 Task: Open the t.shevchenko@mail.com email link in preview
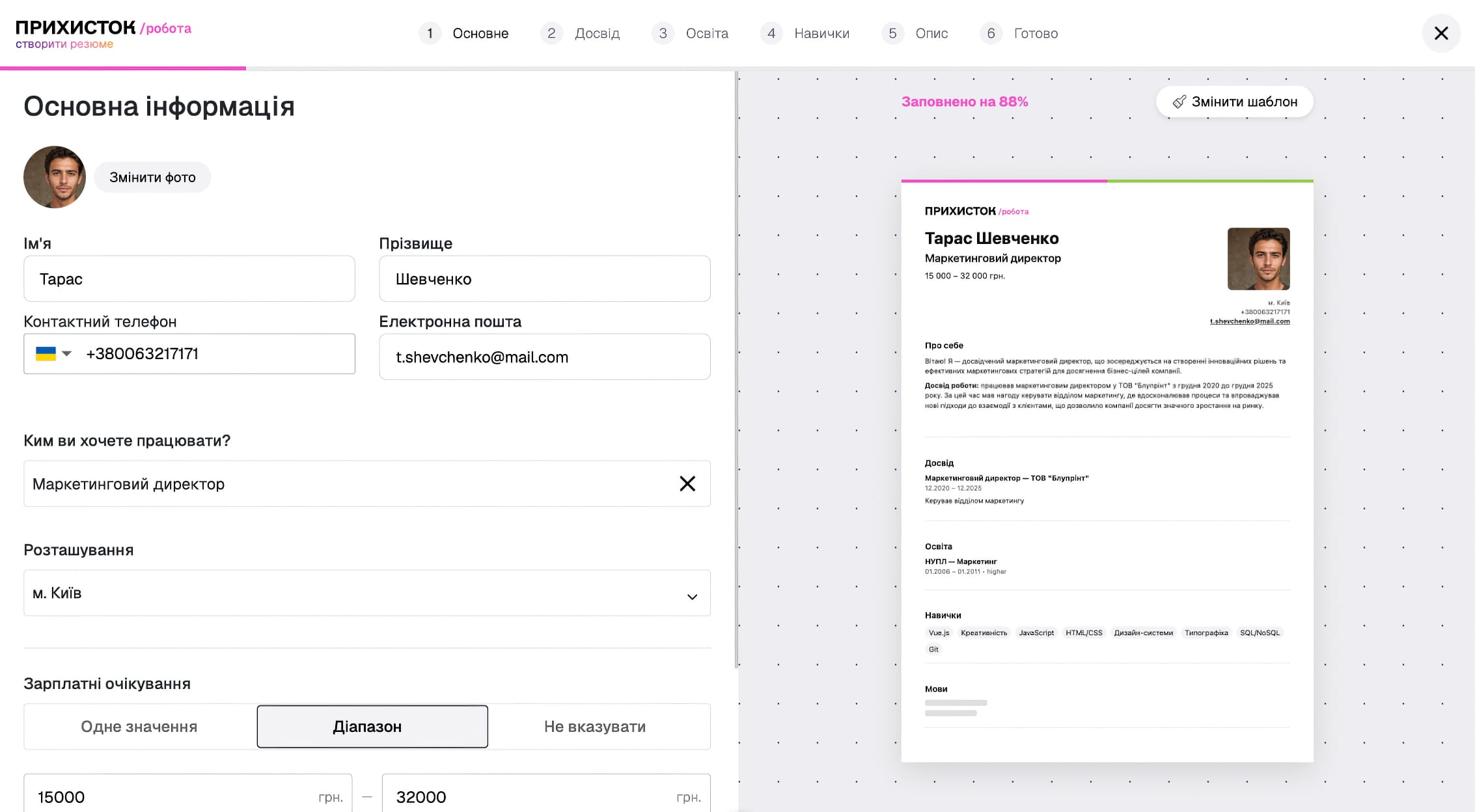pyautogui.click(x=1251, y=321)
